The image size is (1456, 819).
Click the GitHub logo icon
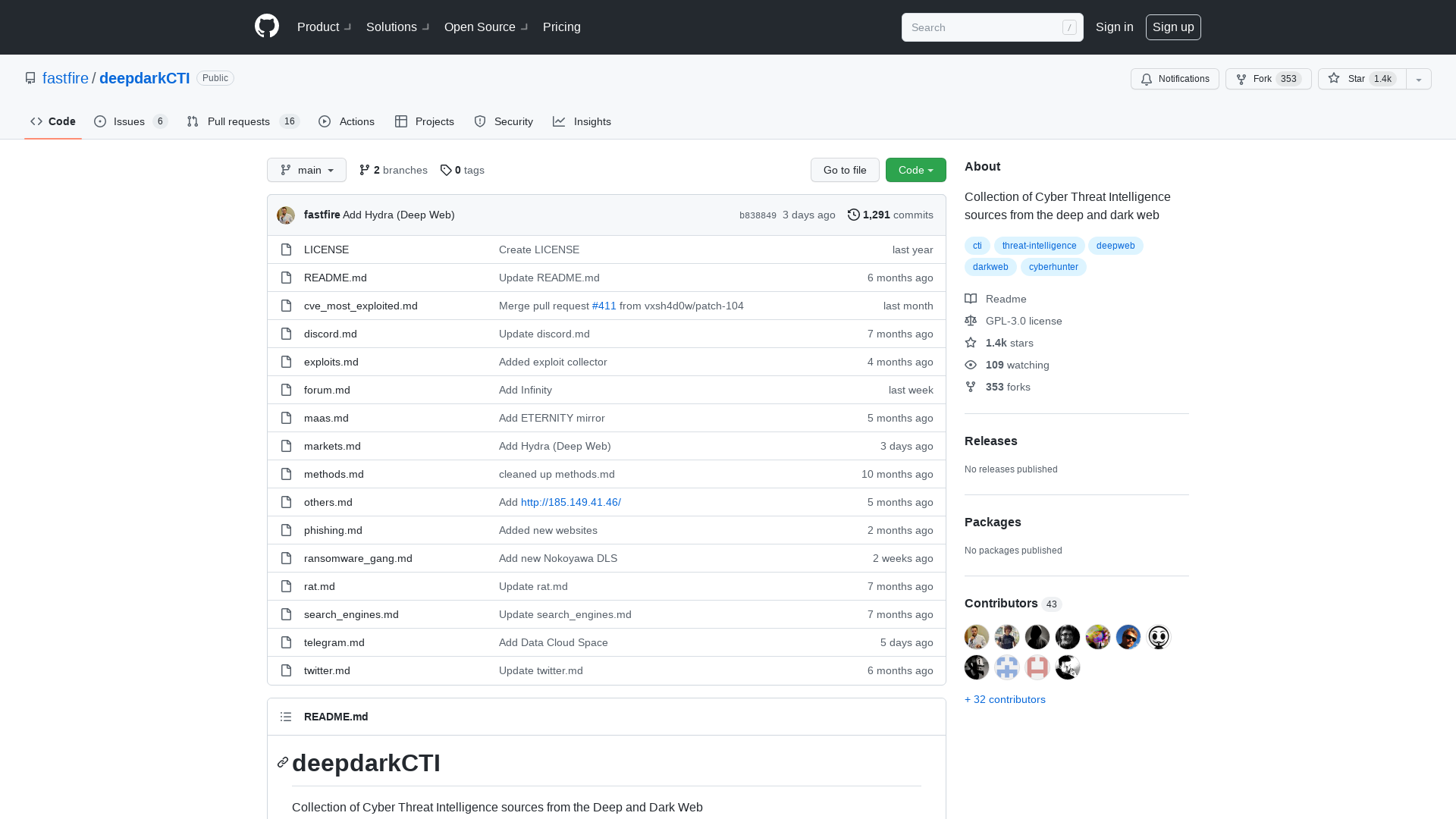click(x=267, y=27)
